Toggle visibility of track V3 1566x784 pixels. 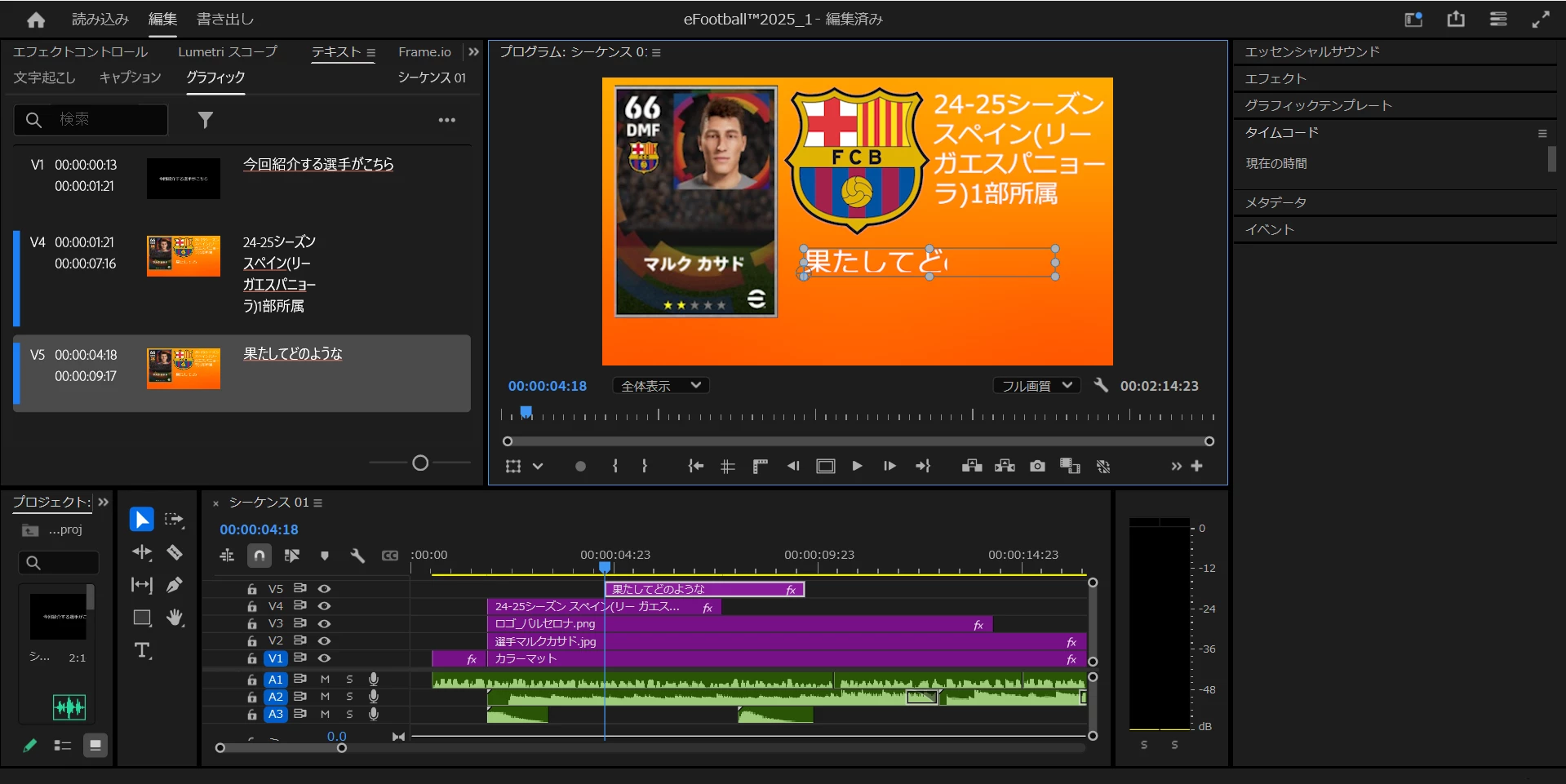point(324,623)
